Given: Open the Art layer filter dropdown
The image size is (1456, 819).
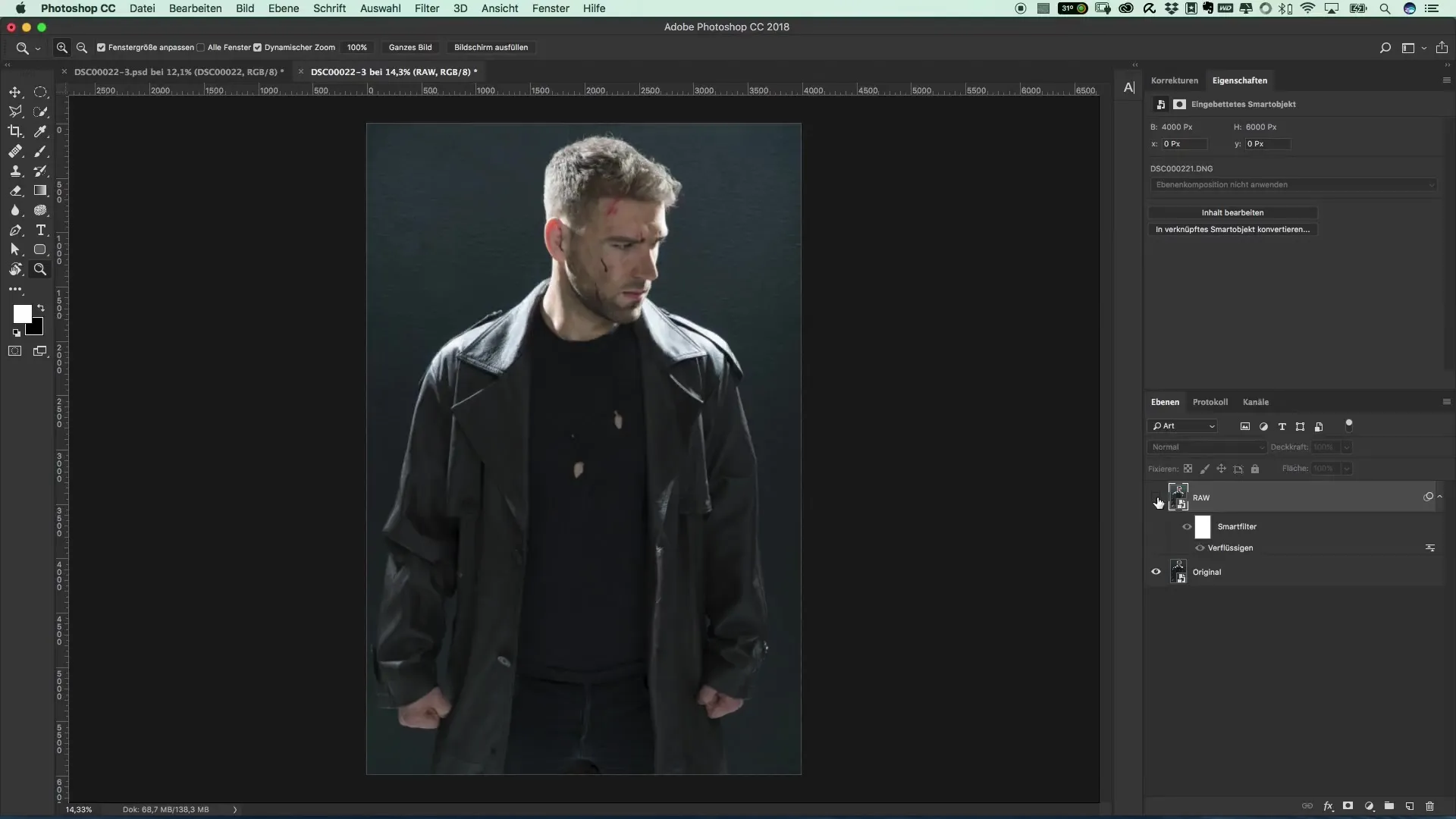Looking at the screenshot, I should 1184,426.
